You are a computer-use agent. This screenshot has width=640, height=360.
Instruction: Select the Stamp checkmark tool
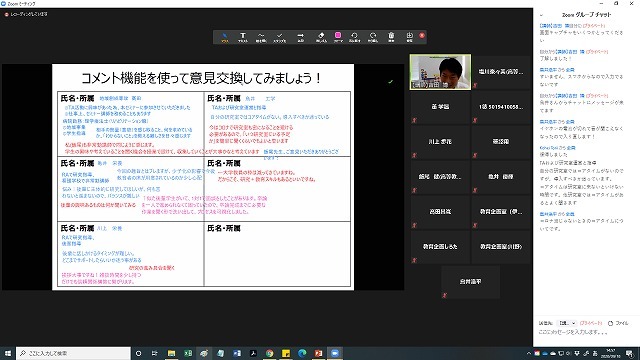tap(280, 37)
